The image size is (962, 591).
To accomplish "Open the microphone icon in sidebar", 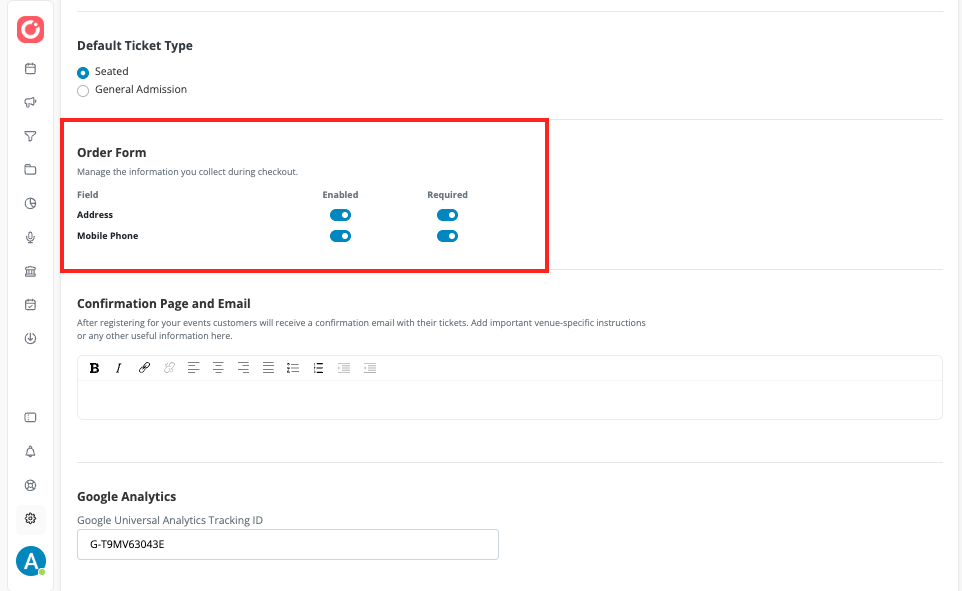I will click(30, 238).
